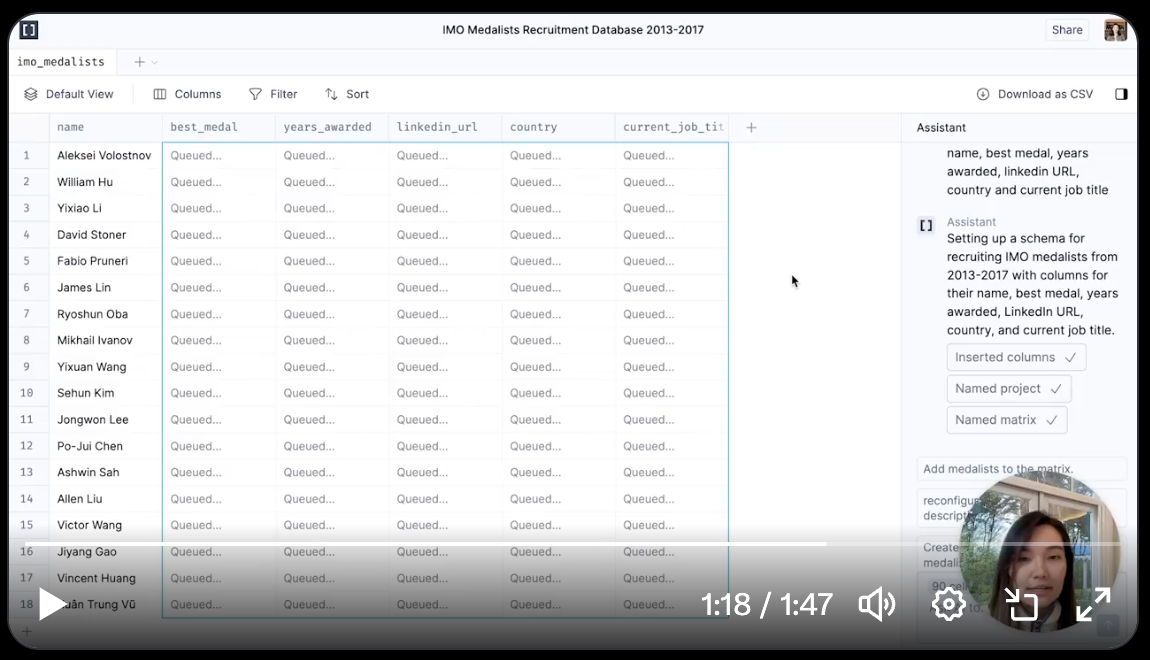This screenshot has height=660, width=1150.
Task: Open the Filter options
Action: click(x=273, y=94)
